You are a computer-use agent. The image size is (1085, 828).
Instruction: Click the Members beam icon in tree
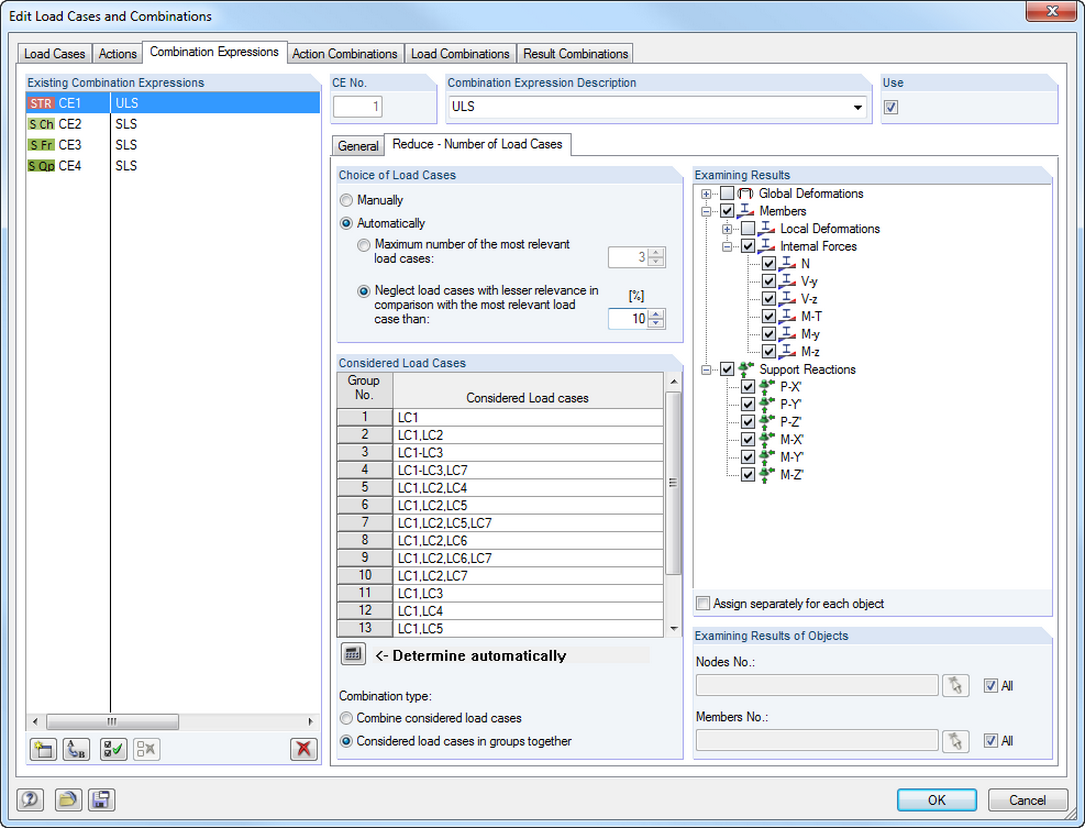point(745,211)
